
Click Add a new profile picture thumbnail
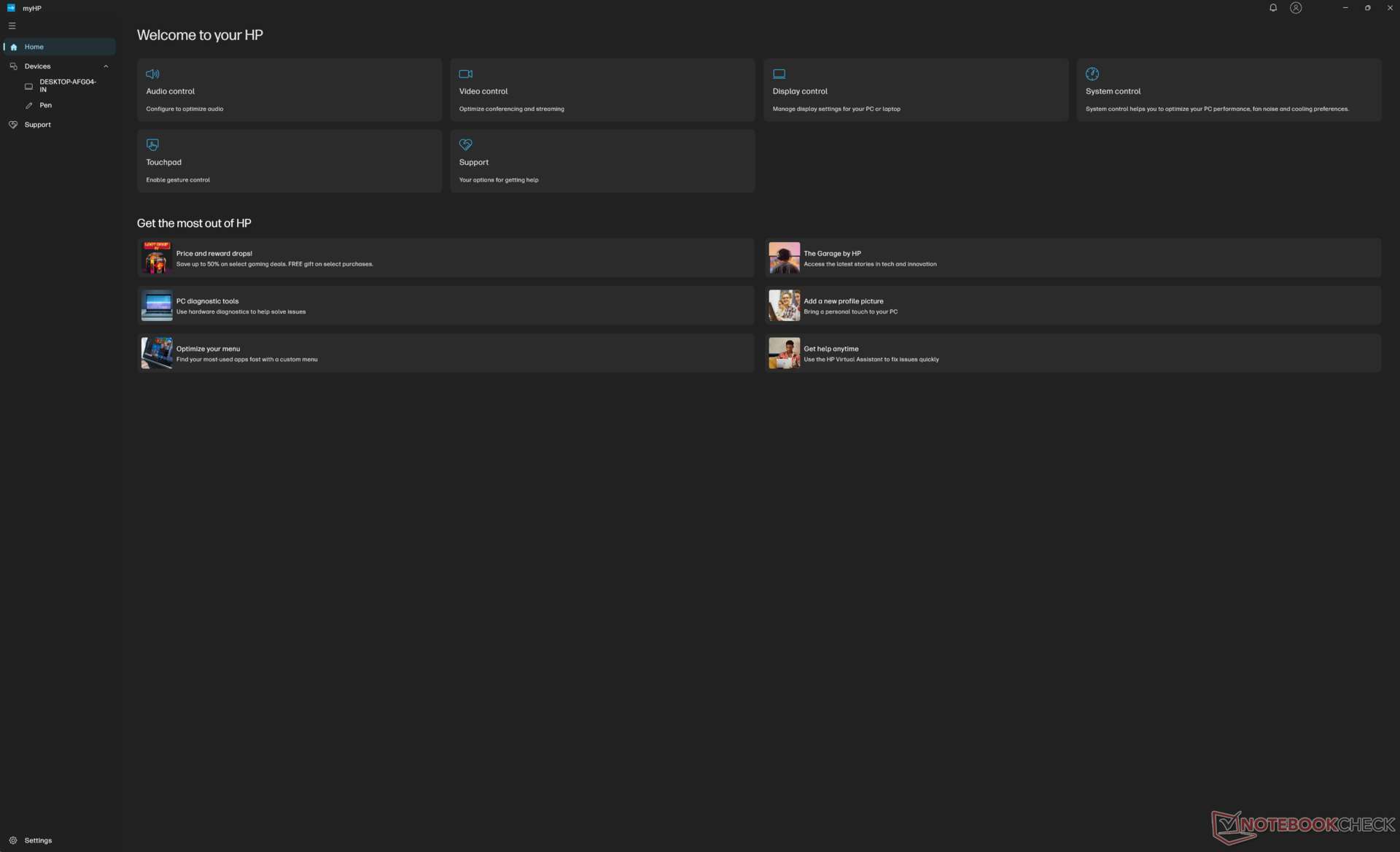(784, 306)
